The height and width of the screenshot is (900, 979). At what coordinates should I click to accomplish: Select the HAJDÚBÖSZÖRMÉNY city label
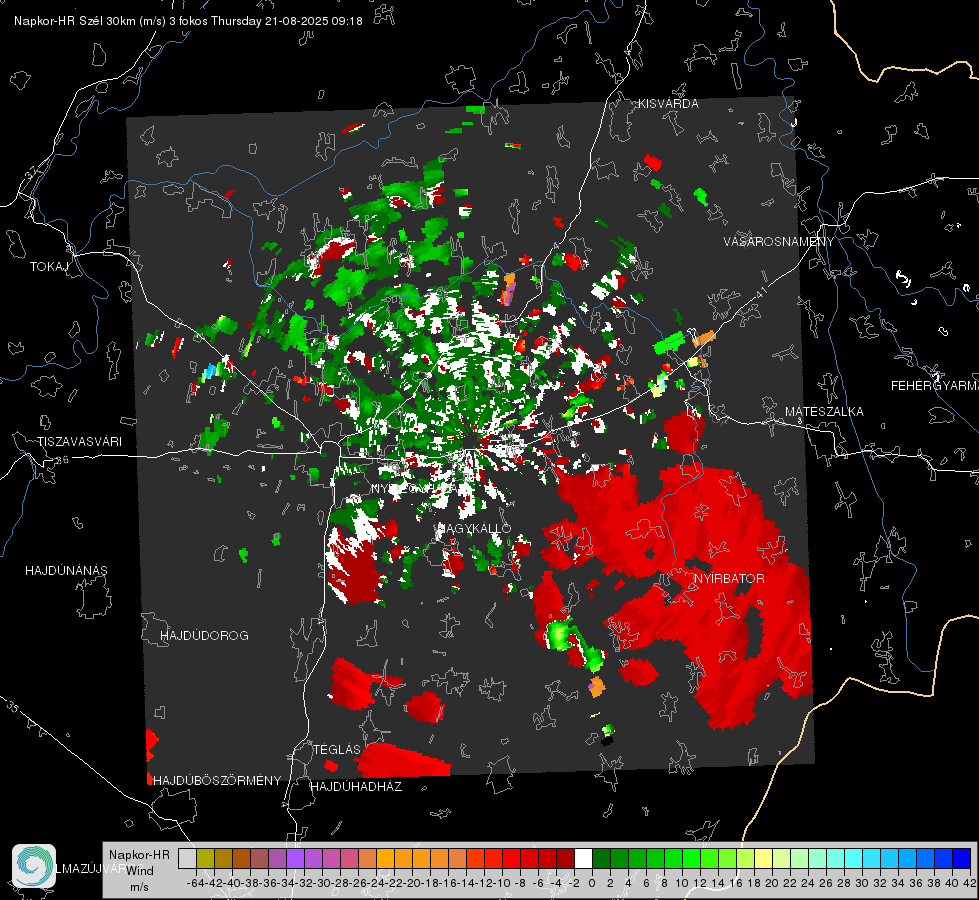click(217, 781)
